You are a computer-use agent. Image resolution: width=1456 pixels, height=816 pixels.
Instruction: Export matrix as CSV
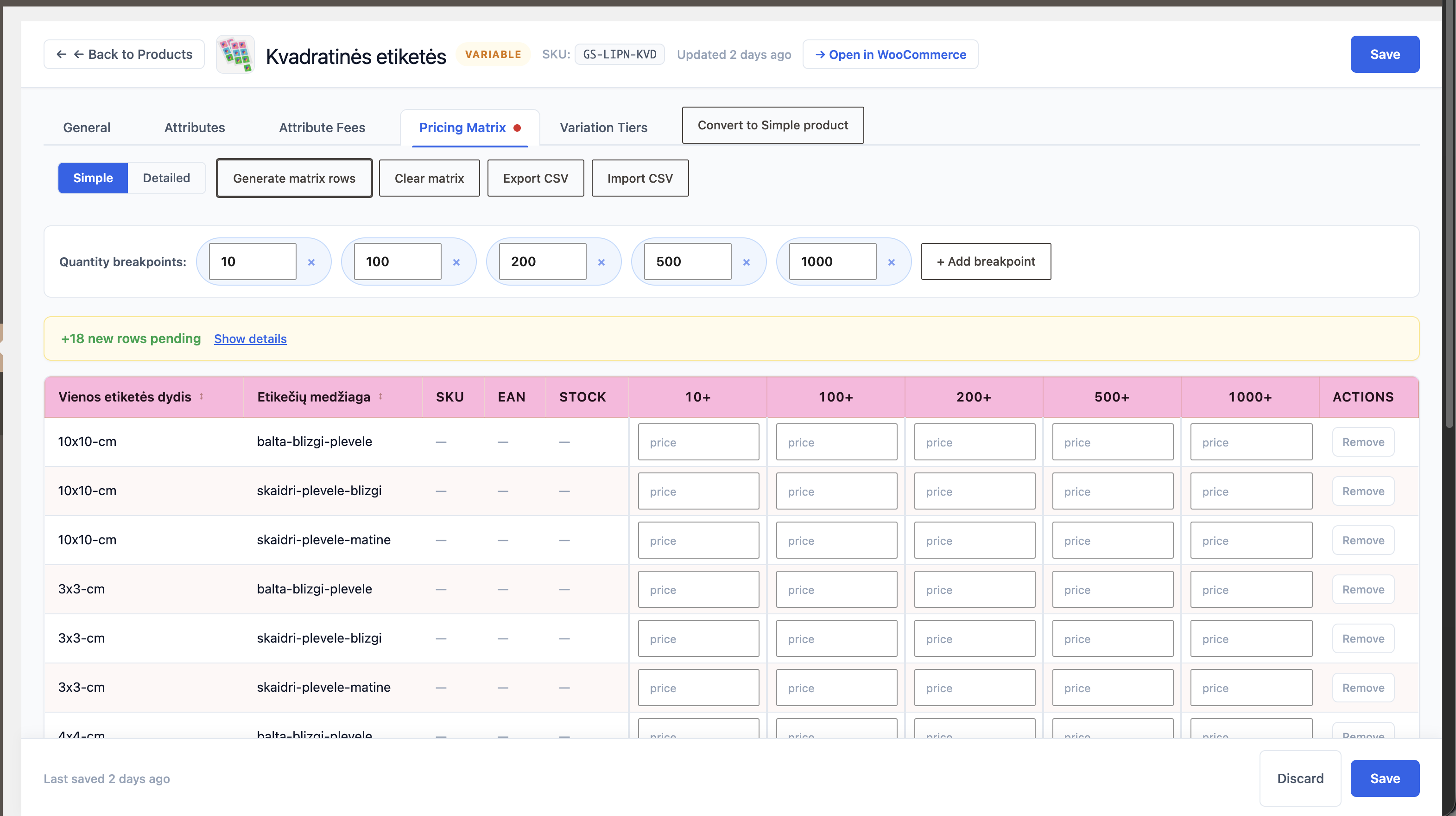click(535, 178)
